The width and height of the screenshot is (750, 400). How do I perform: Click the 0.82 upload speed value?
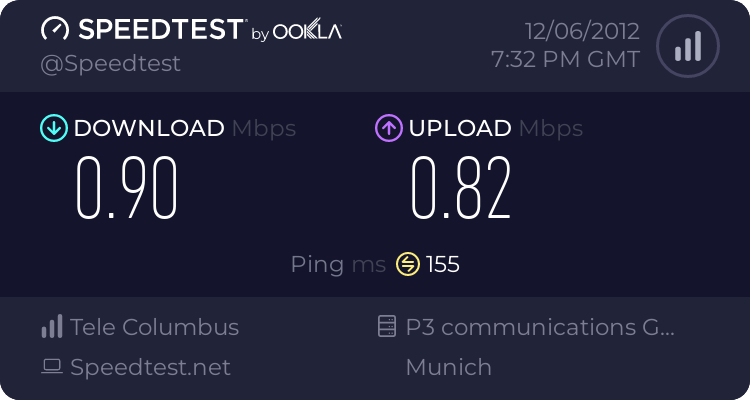[461, 188]
